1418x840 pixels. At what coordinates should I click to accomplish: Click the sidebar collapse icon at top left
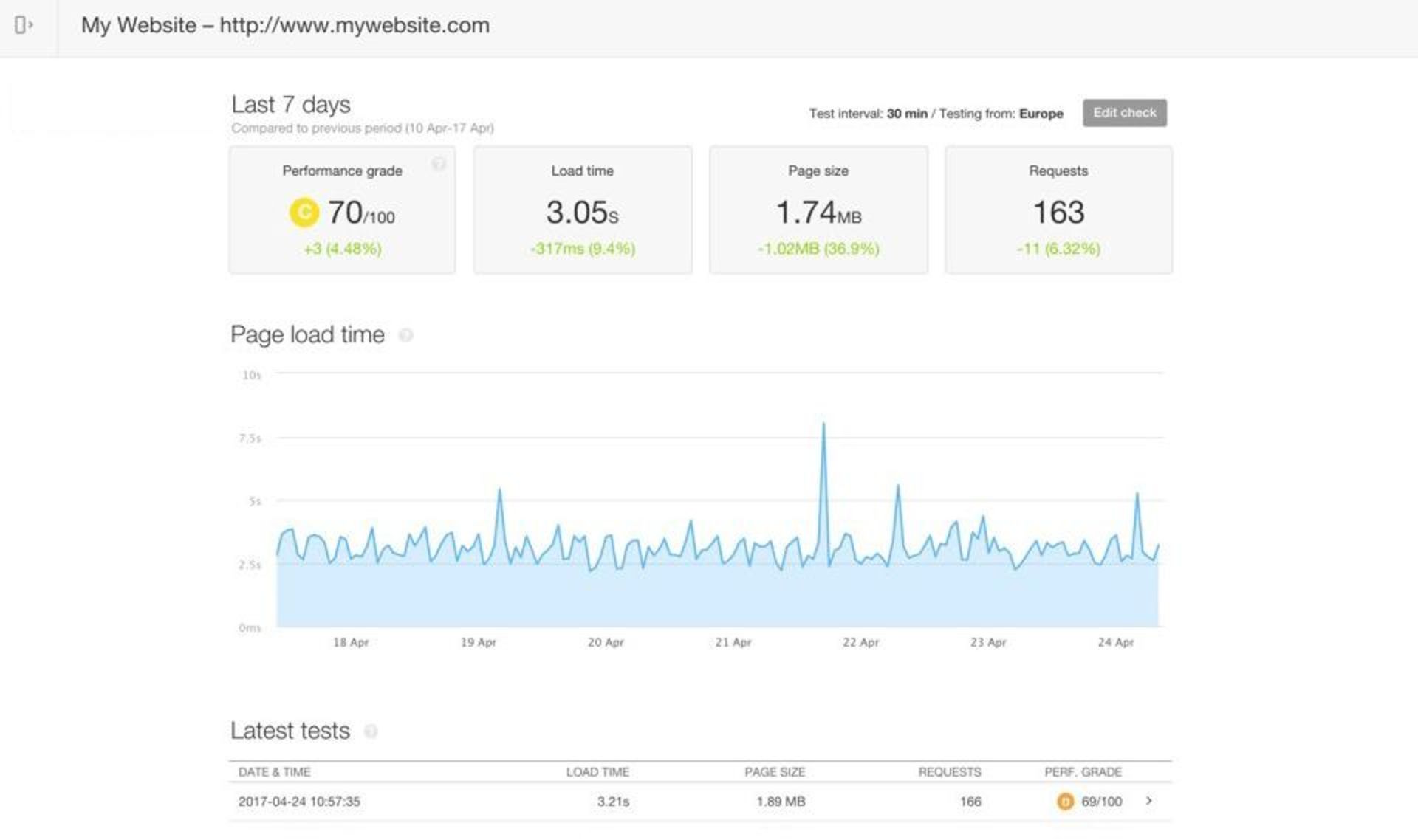(24, 25)
